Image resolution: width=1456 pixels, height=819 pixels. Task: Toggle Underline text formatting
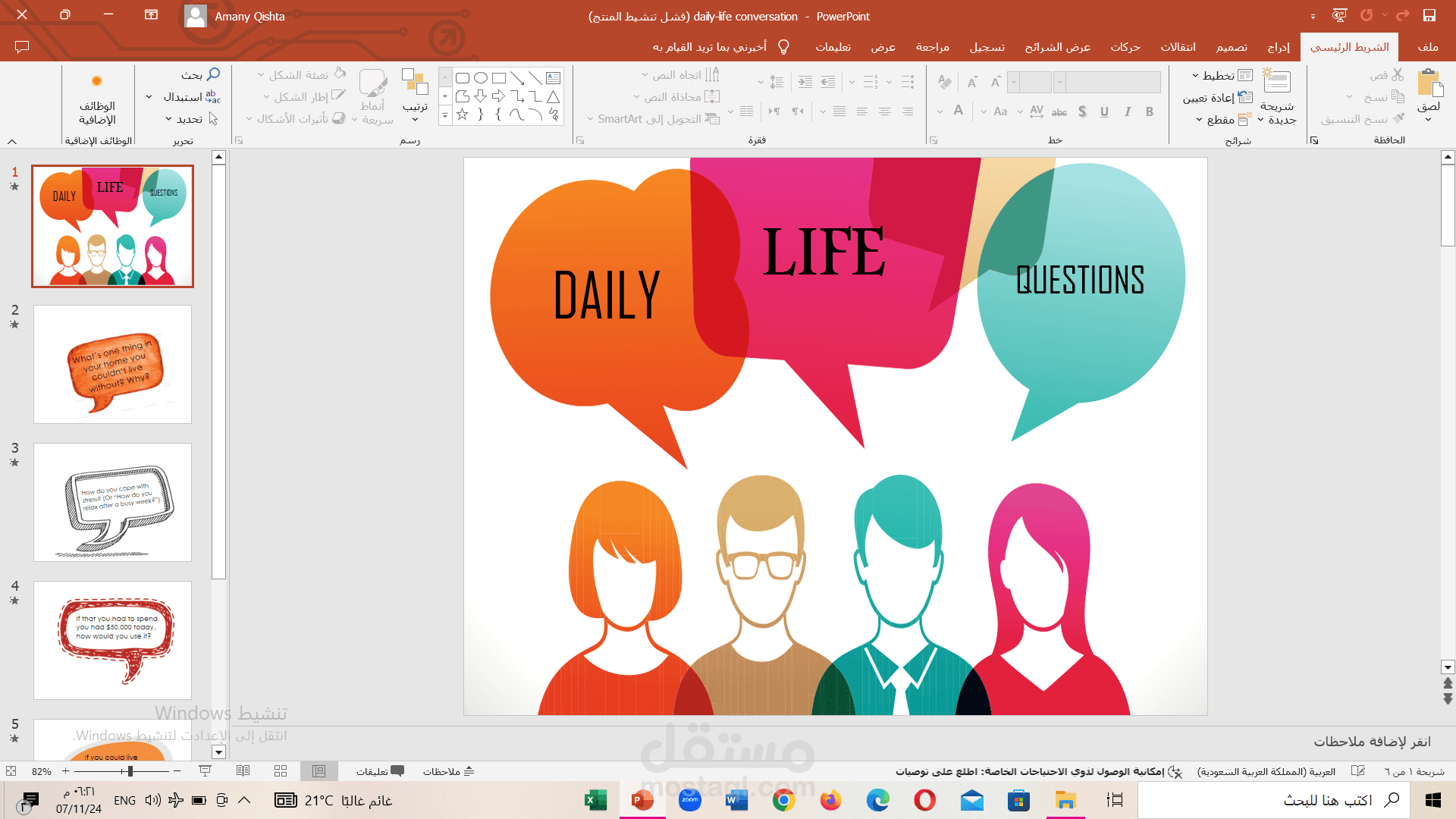coord(1104,111)
